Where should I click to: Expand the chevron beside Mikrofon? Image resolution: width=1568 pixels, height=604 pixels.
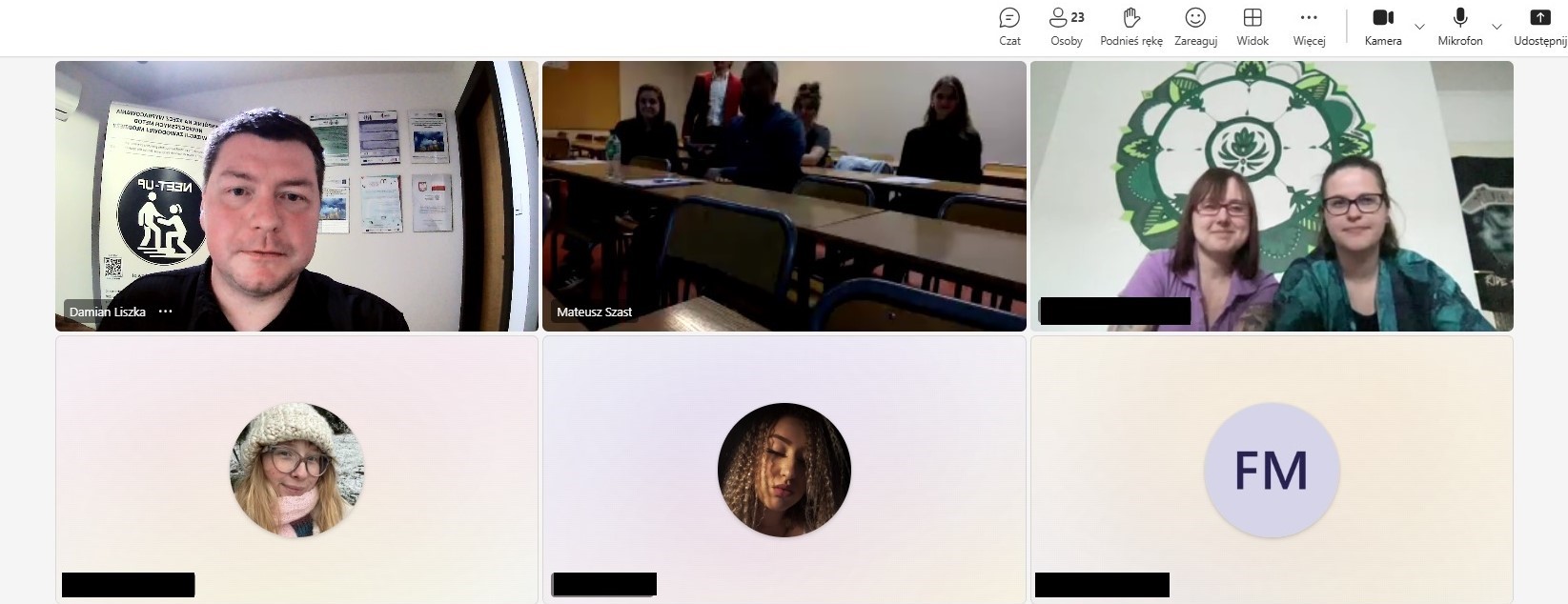coord(1497,27)
